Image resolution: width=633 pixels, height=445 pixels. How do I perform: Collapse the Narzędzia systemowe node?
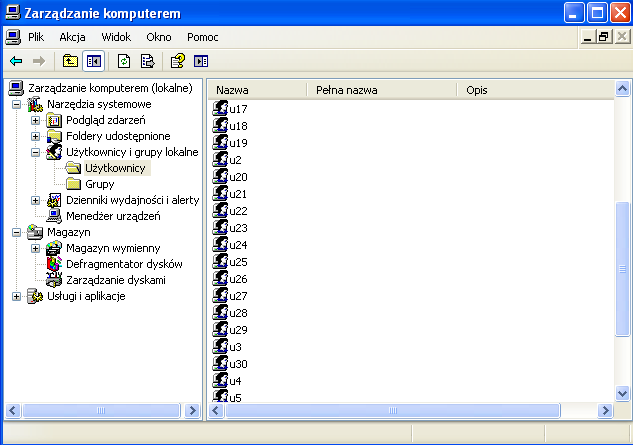coord(17,104)
